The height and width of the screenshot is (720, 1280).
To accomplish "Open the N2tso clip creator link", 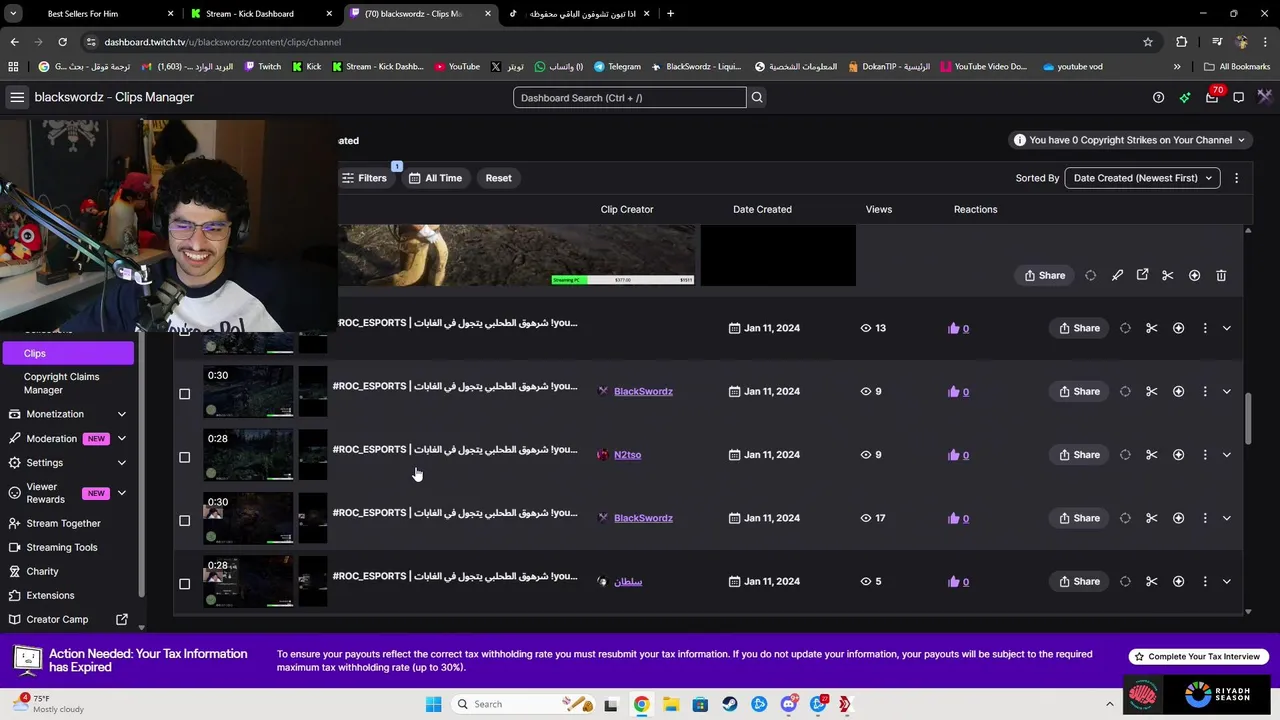I will click(627, 454).
